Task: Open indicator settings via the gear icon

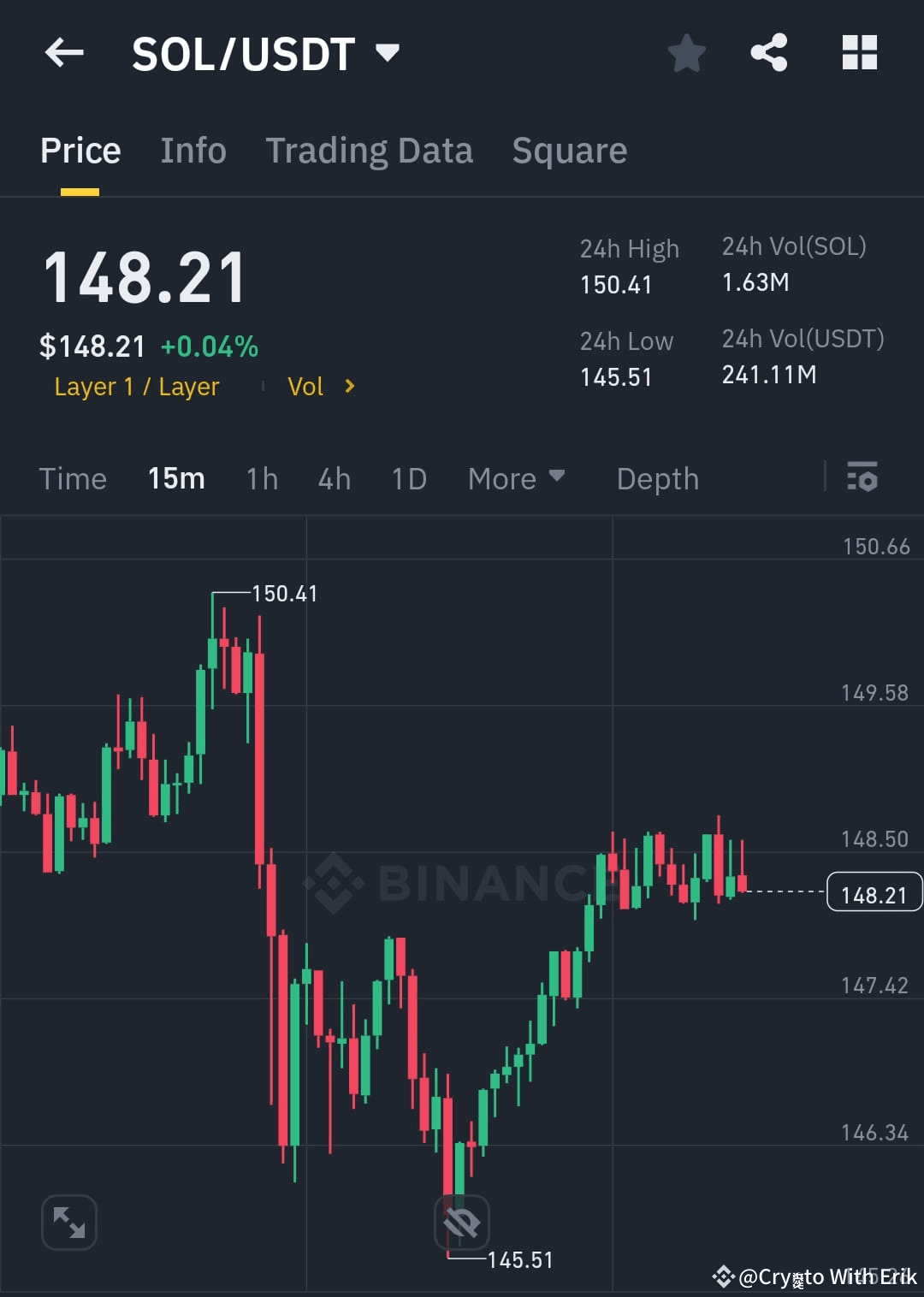Action: 862,478
